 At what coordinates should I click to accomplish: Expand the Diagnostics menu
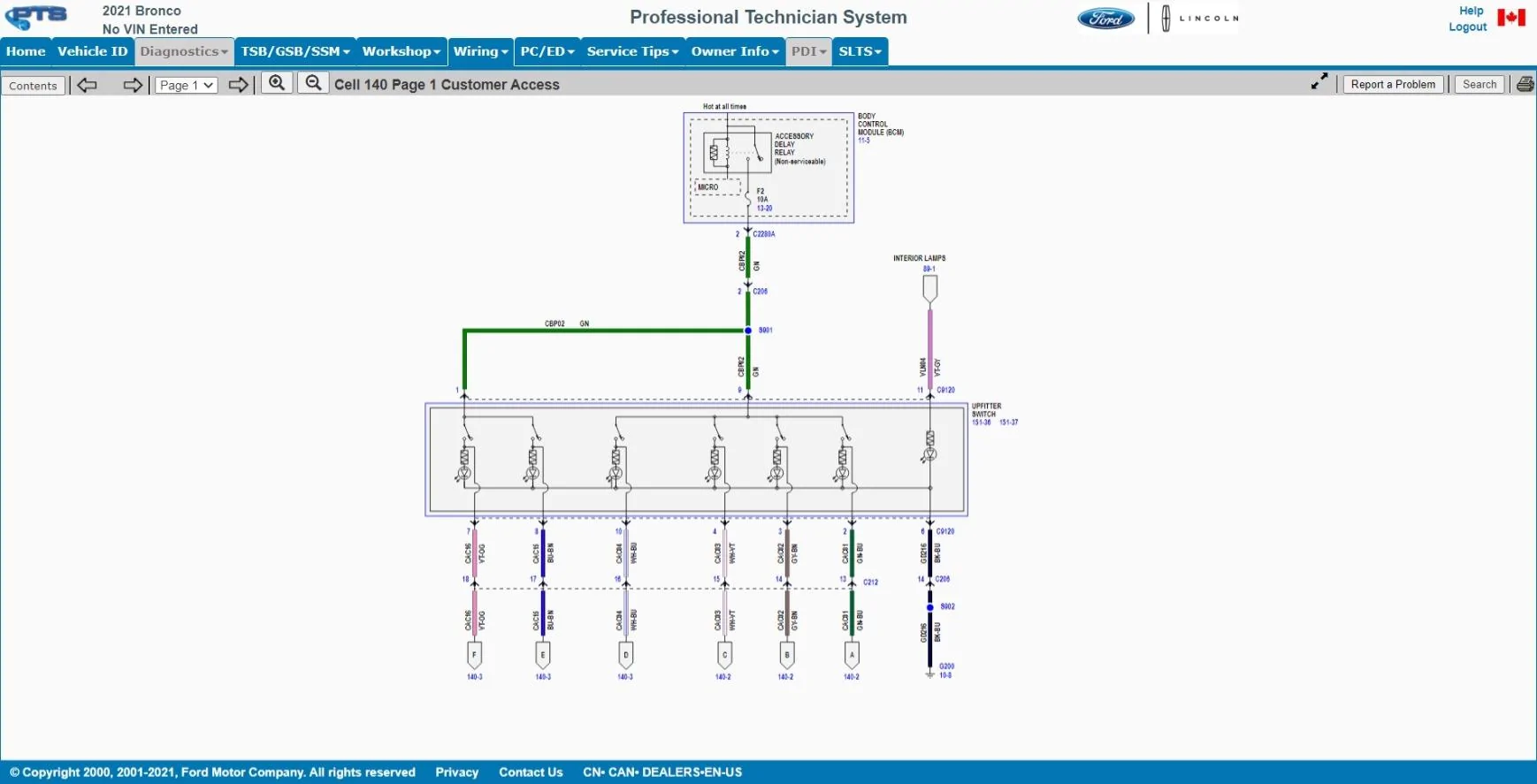click(x=185, y=51)
